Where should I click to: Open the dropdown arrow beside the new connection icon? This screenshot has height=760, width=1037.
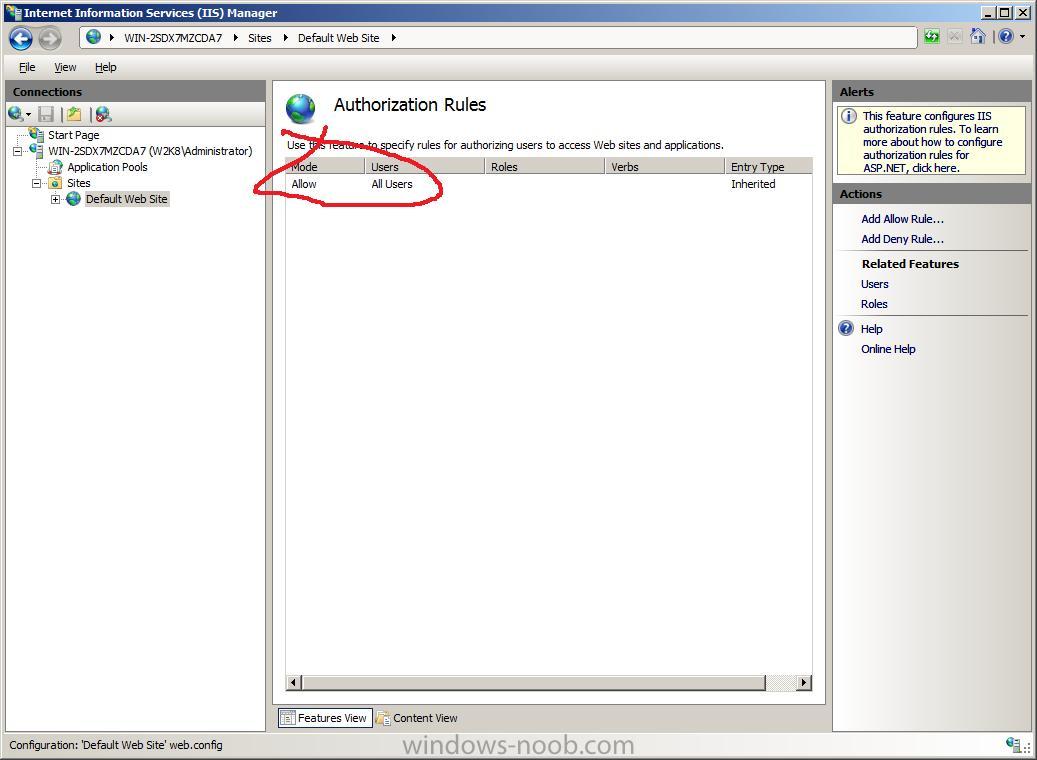click(x=28, y=115)
